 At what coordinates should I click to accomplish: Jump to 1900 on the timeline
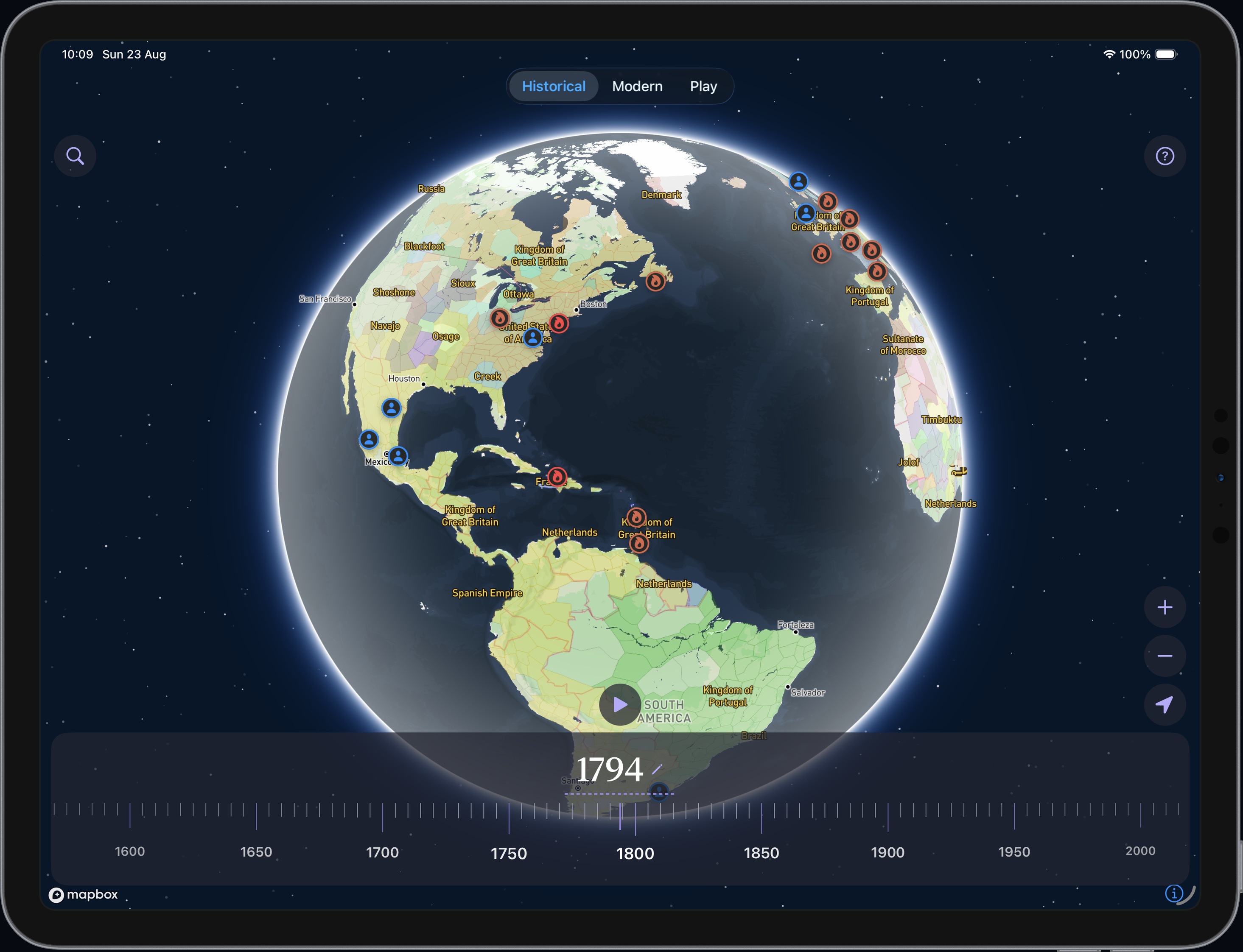(x=887, y=852)
